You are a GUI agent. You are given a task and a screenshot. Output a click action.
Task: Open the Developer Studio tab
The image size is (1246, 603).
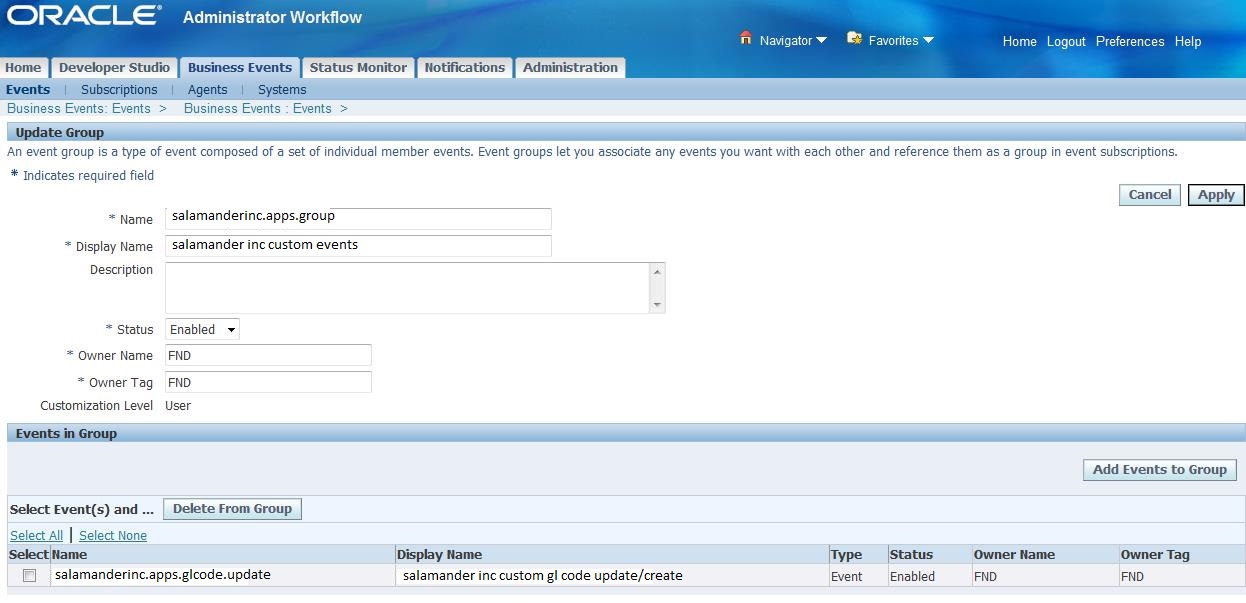(114, 67)
